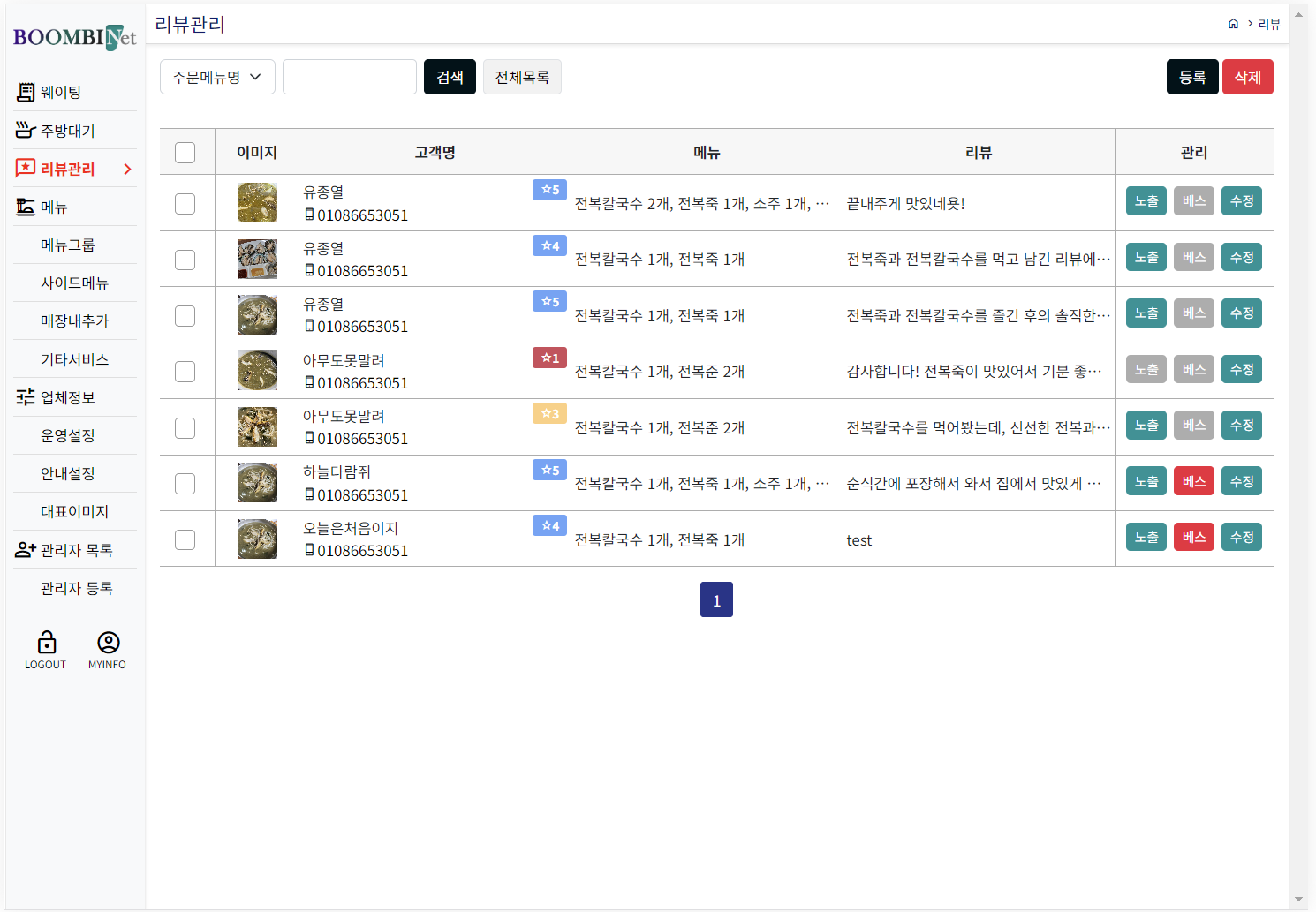
Task: Open MYINFO profile icon
Action: click(108, 642)
